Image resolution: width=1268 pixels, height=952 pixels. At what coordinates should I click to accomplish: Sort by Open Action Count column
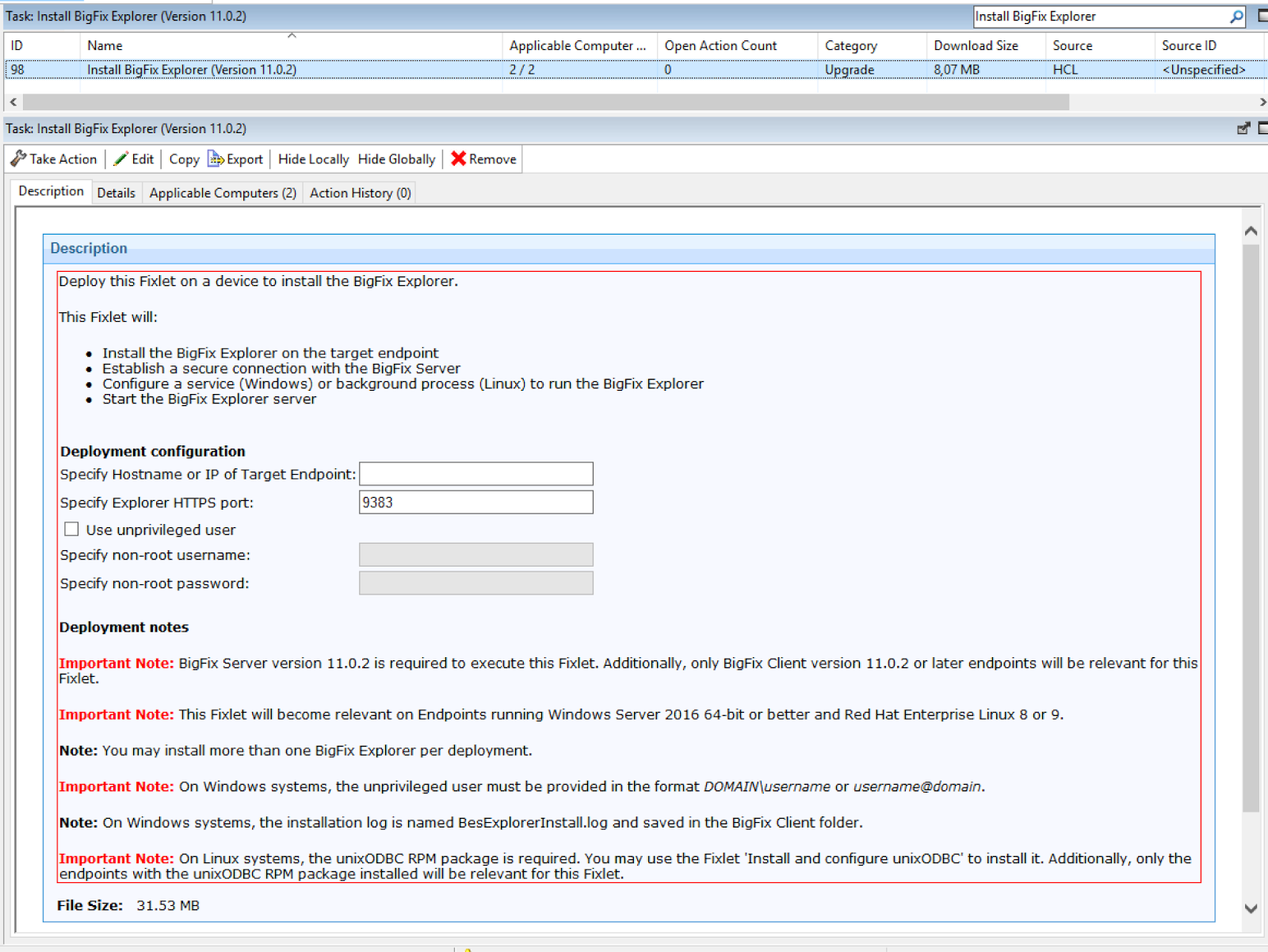click(737, 46)
